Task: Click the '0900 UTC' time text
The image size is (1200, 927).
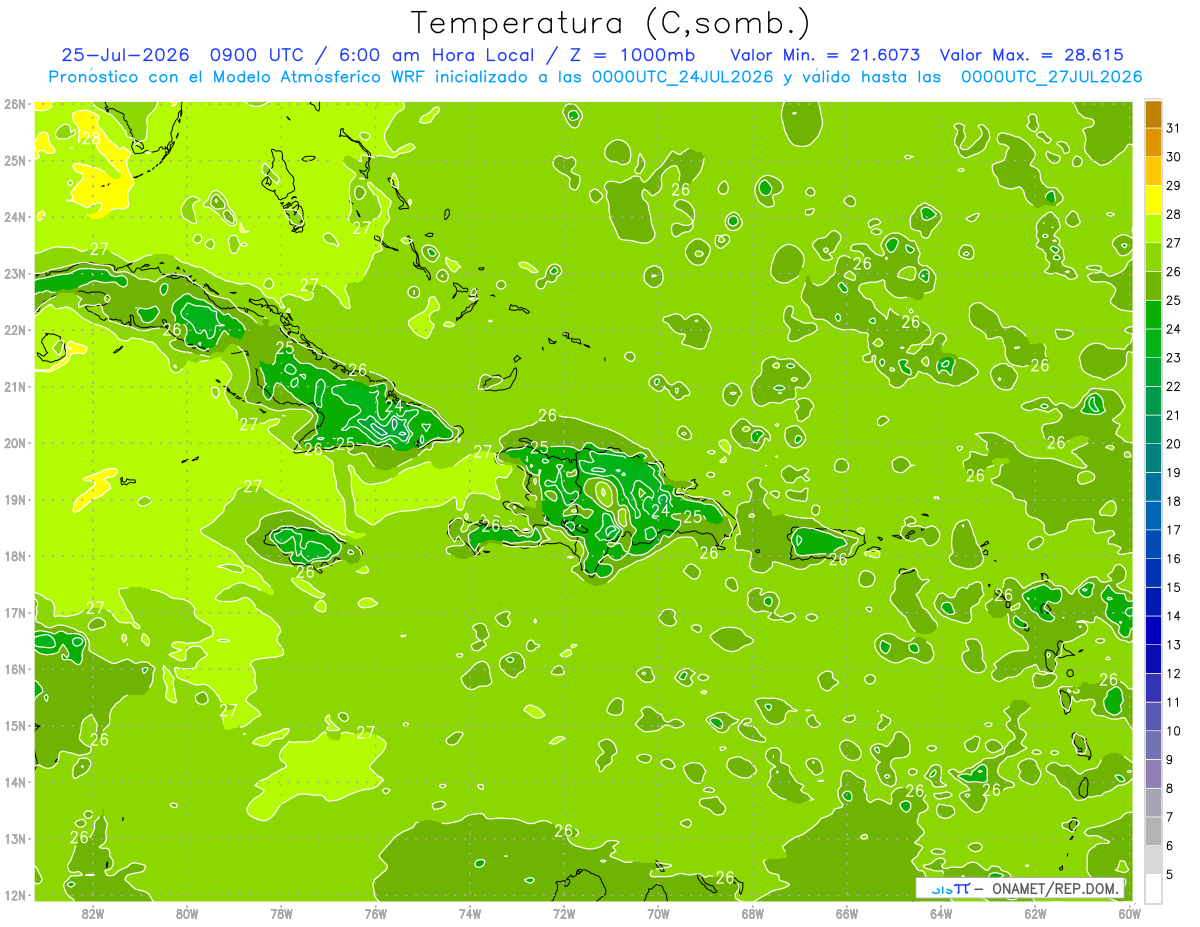Action: (x=258, y=55)
